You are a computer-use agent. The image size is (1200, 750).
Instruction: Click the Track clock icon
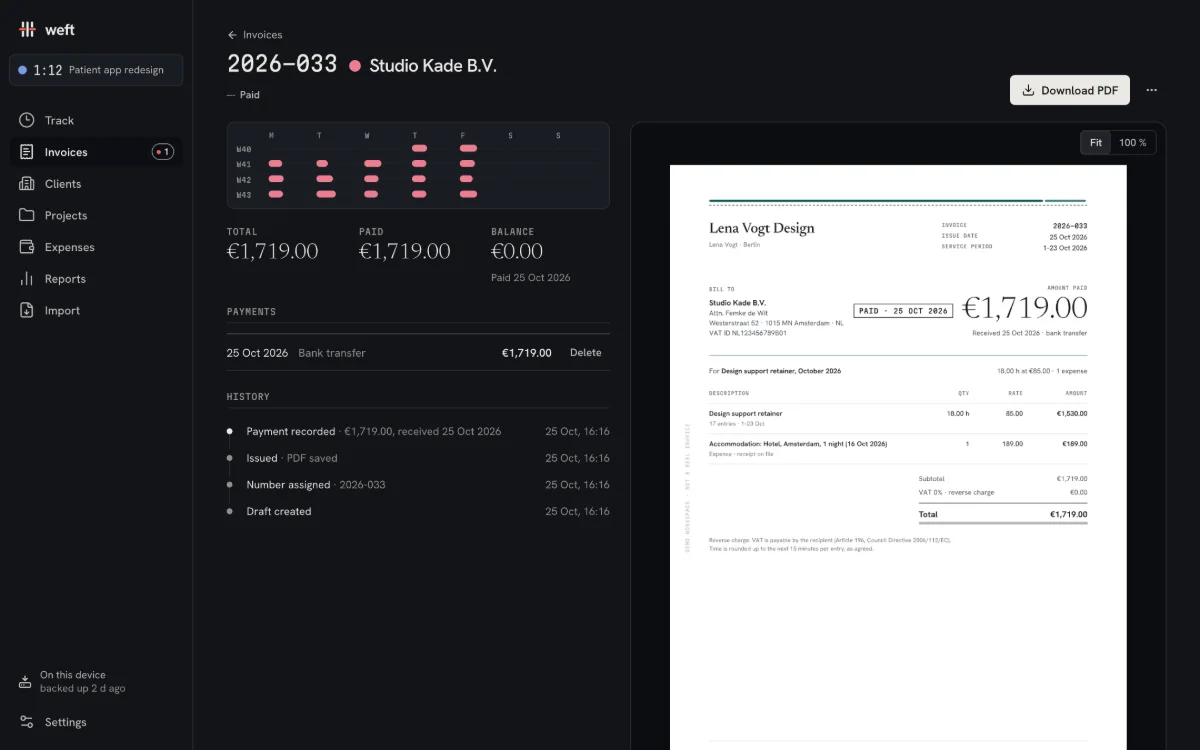click(26, 120)
